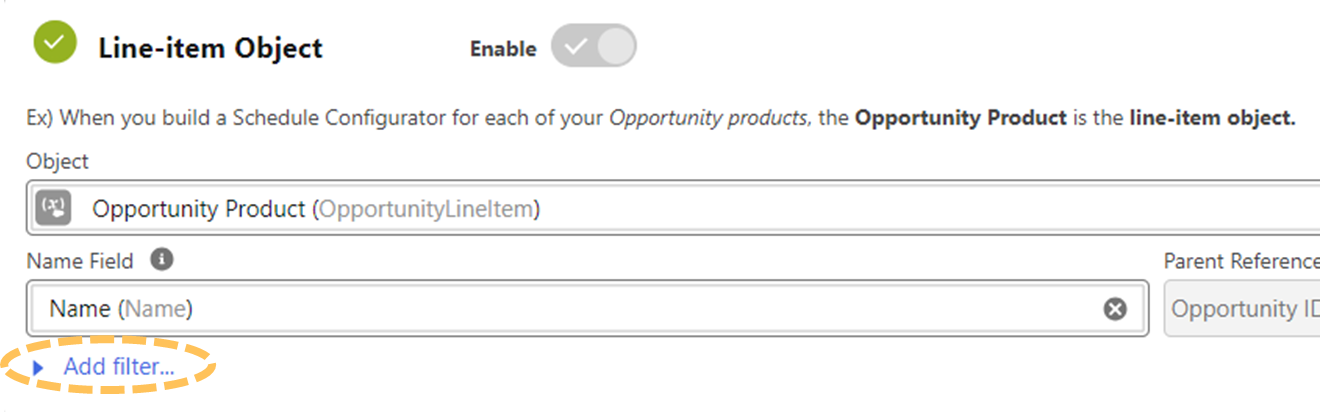Click the italic Opportunity products text

click(x=707, y=118)
